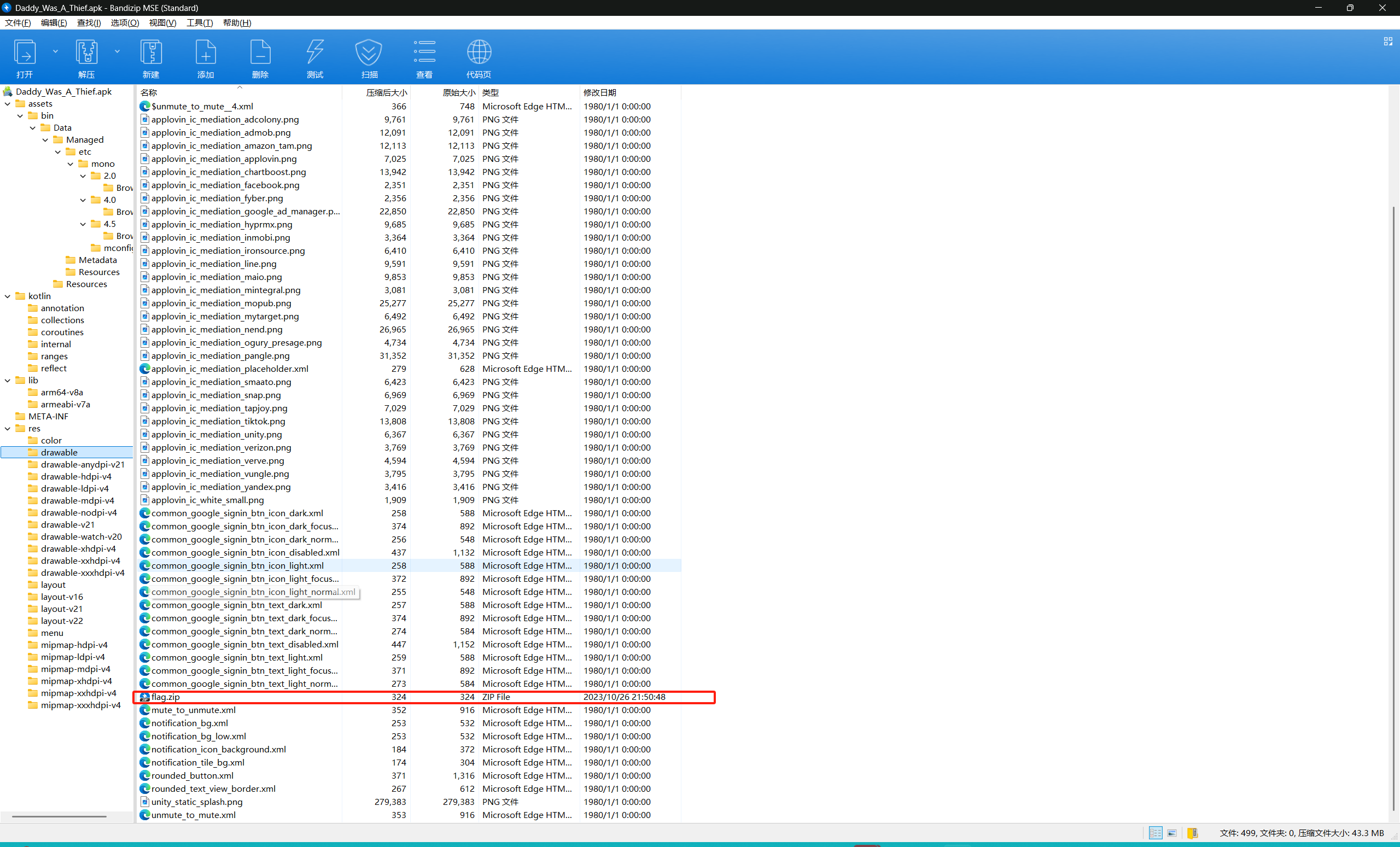This screenshot has width=1400, height=847.
Task: Click the Delete (删除) toolbar icon
Action: click(260, 57)
